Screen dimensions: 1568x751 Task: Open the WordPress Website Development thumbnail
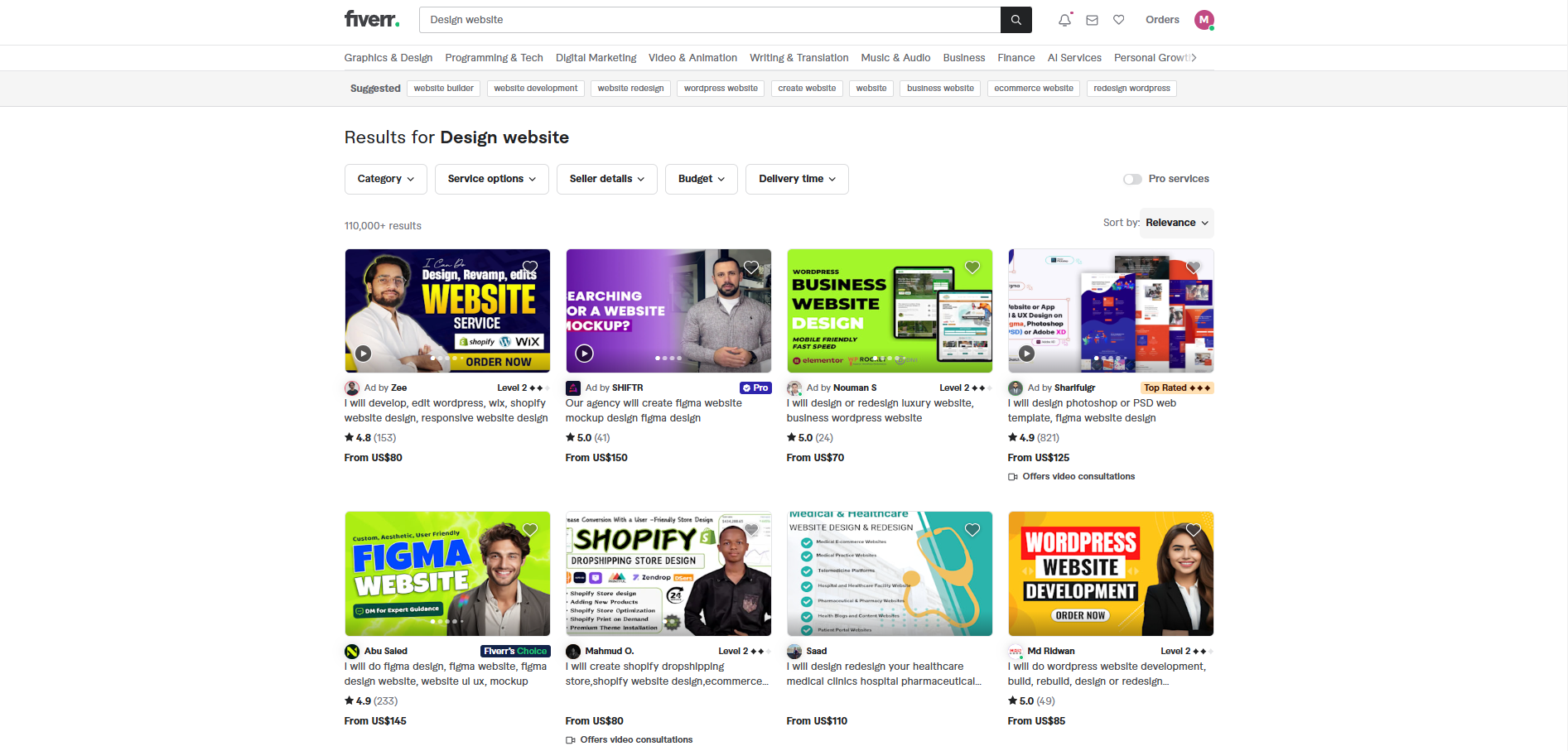tap(1111, 574)
